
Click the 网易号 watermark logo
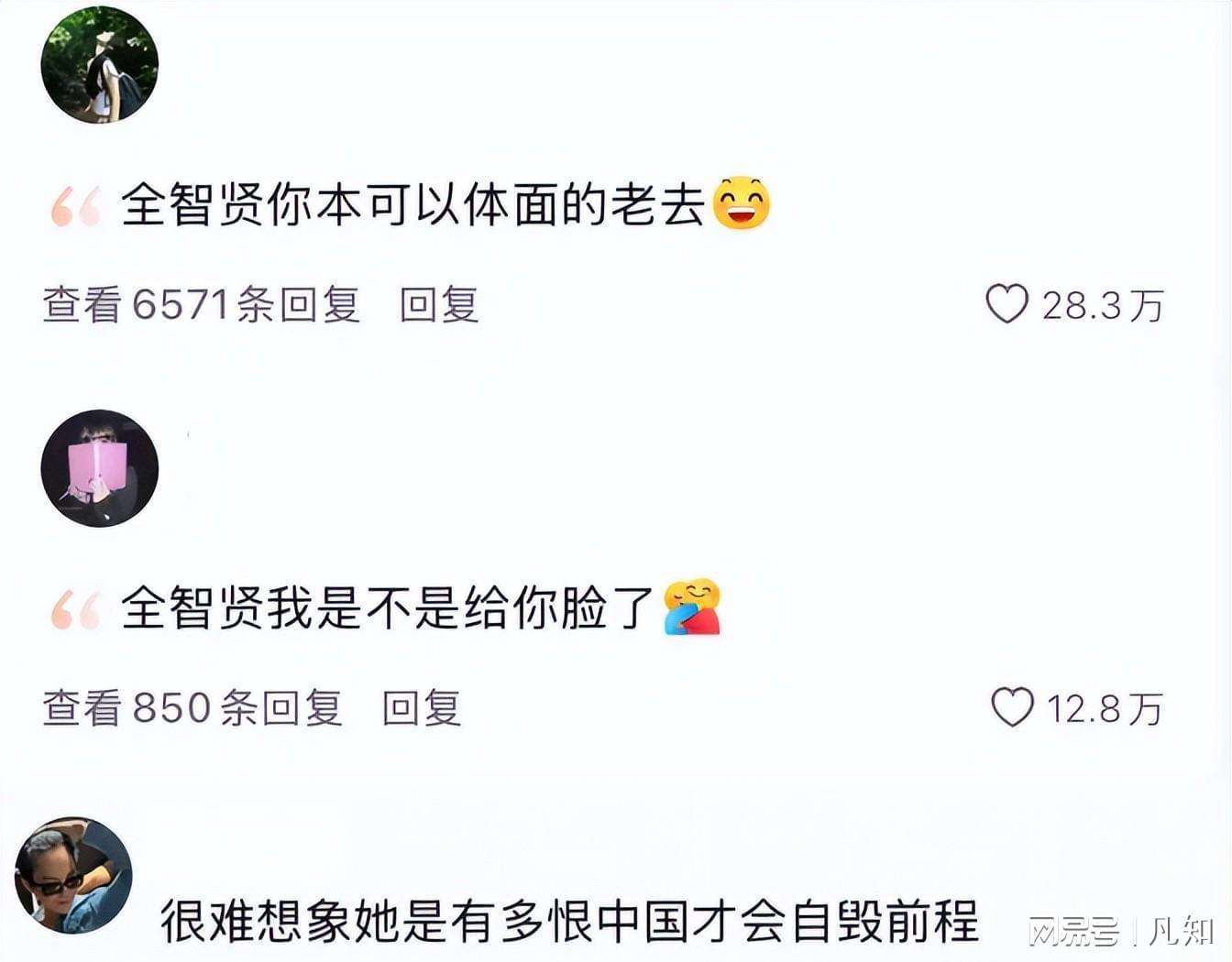(1073, 932)
